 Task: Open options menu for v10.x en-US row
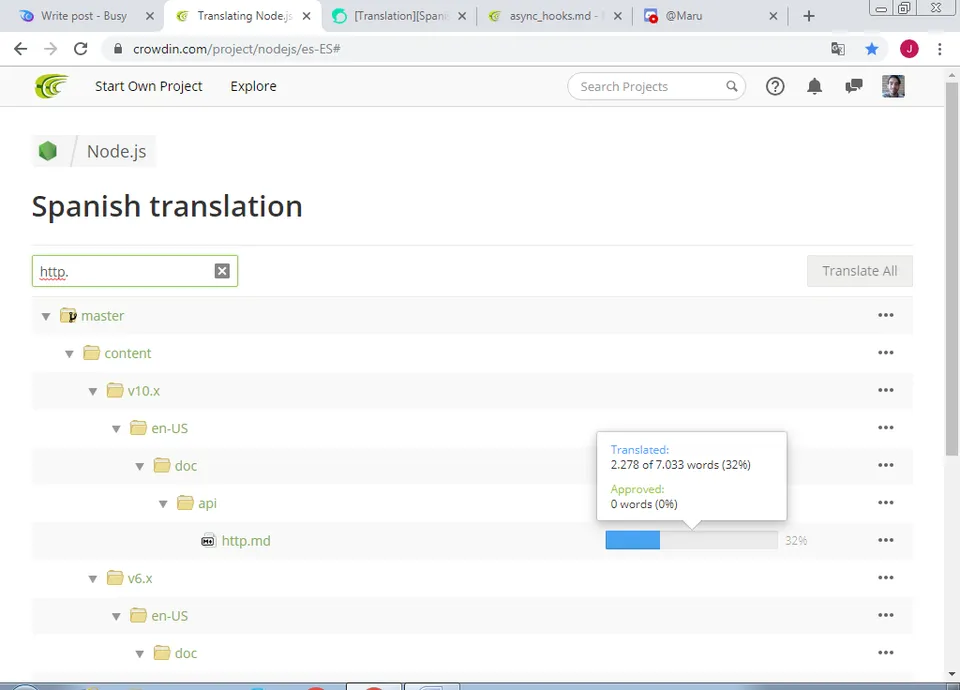(886, 427)
